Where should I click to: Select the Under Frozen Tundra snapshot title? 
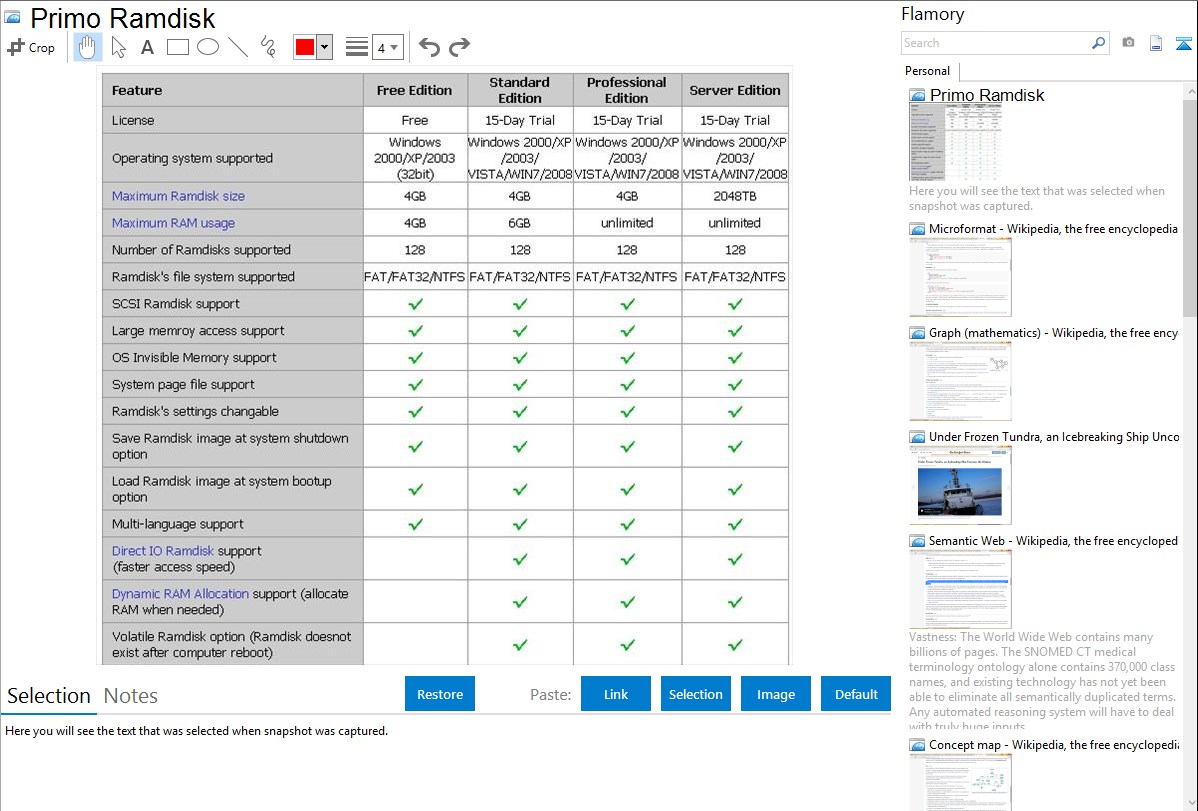pyautogui.click(x=1054, y=436)
